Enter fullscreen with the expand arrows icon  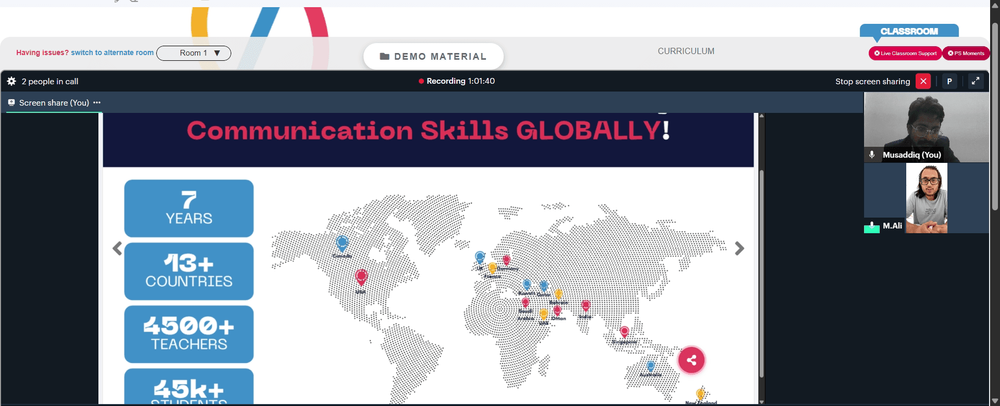(x=975, y=82)
